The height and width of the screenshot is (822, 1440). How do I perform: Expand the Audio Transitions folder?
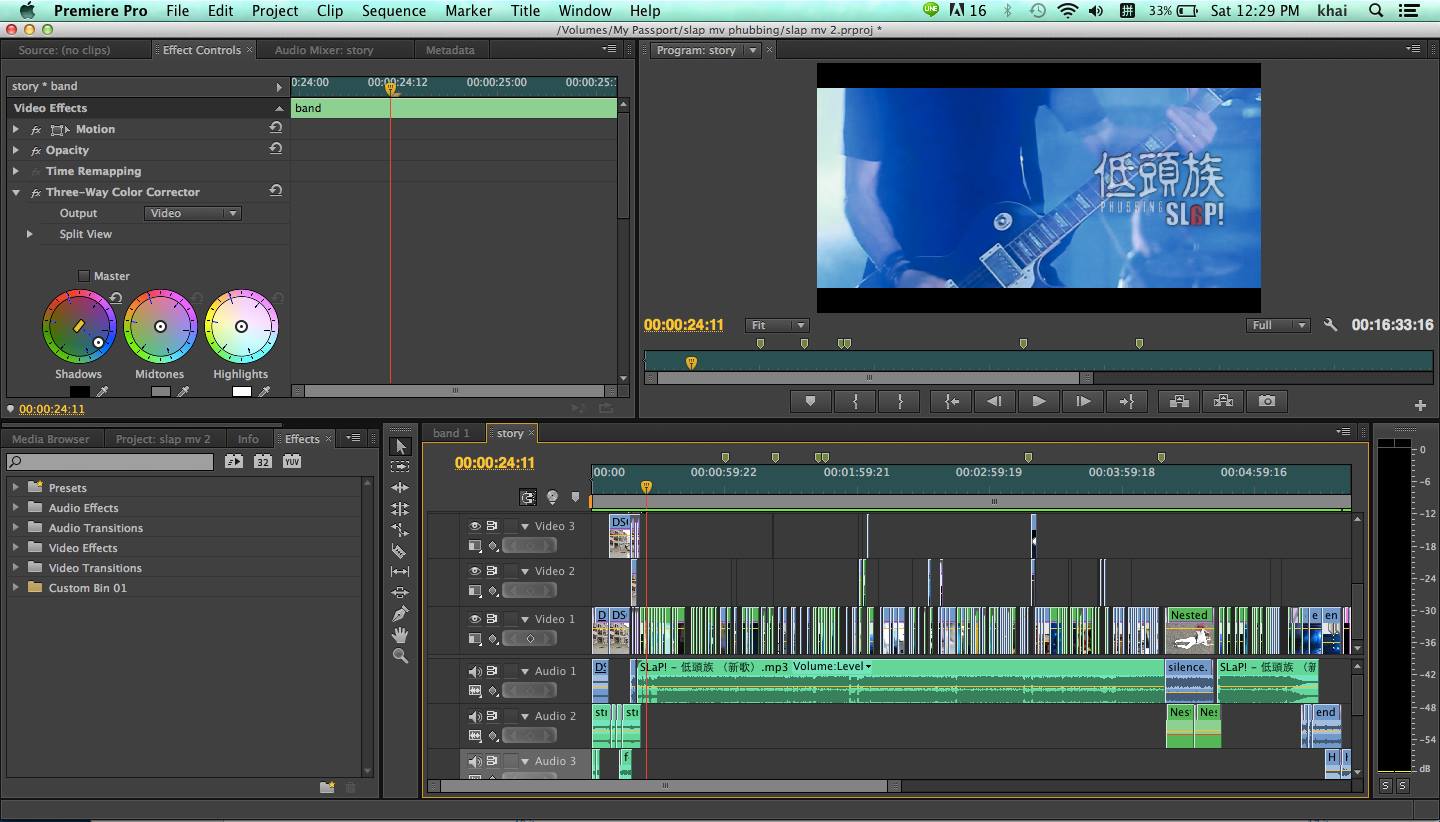point(15,528)
